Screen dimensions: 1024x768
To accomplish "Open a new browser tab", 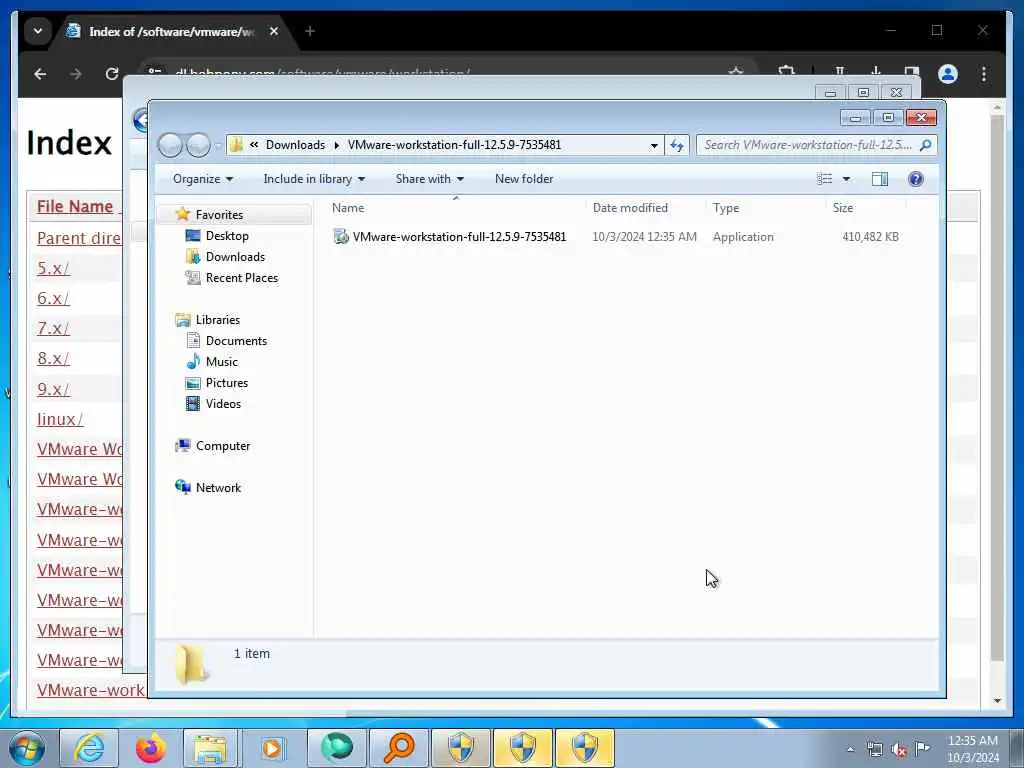I will [310, 31].
